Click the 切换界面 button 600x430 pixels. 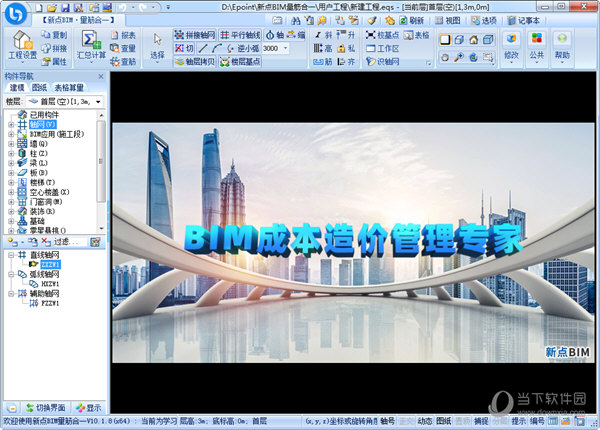(46, 408)
